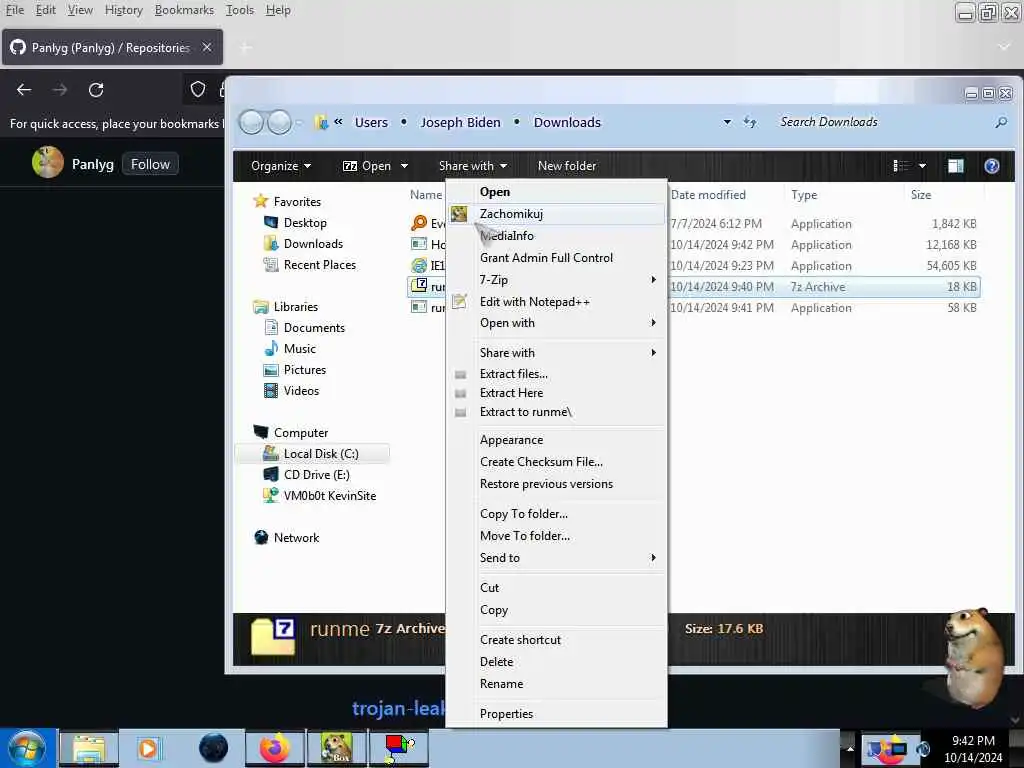Screen dimensions: 1024x768
Task: Toggle the preview pane icon
Action: tap(955, 166)
